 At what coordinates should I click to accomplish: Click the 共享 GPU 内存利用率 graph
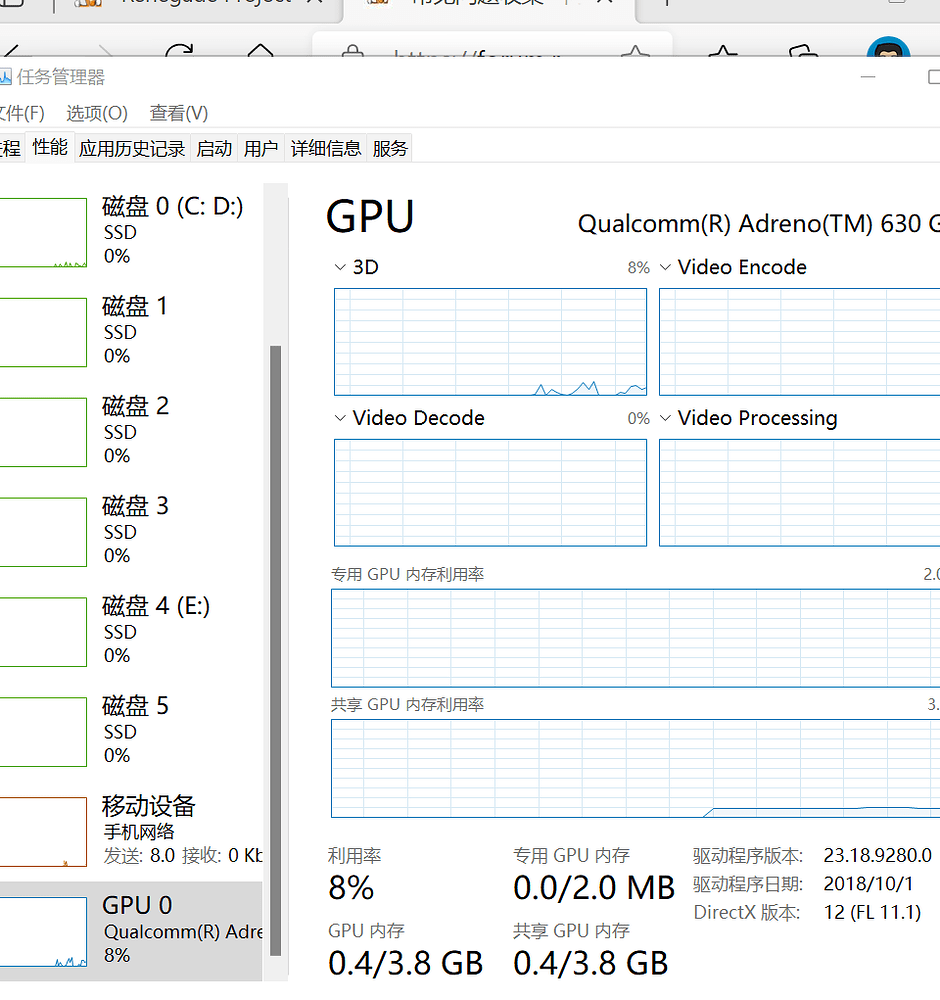pos(636,768)
